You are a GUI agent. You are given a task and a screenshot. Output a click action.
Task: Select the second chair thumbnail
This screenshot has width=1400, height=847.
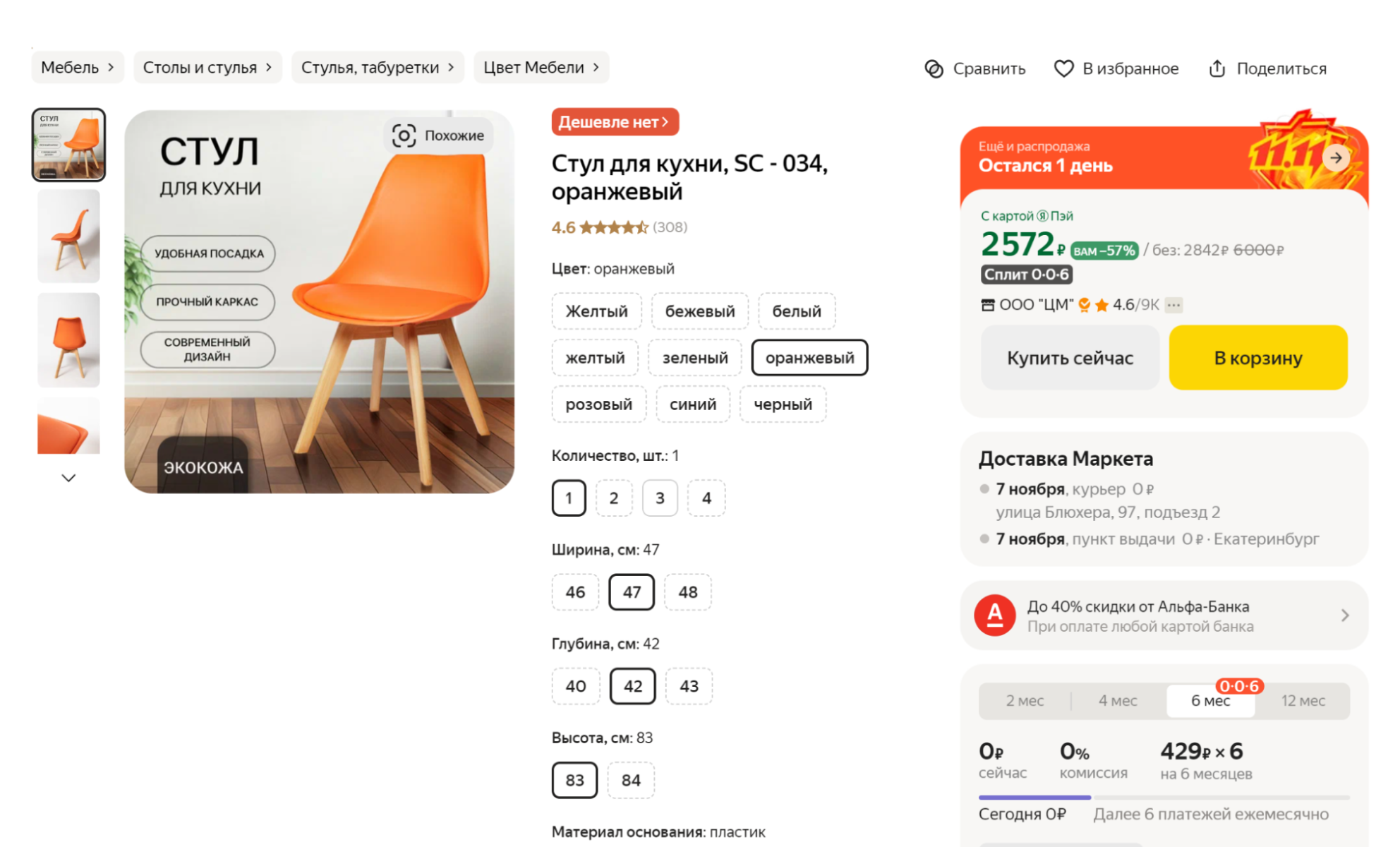(68, 236)
